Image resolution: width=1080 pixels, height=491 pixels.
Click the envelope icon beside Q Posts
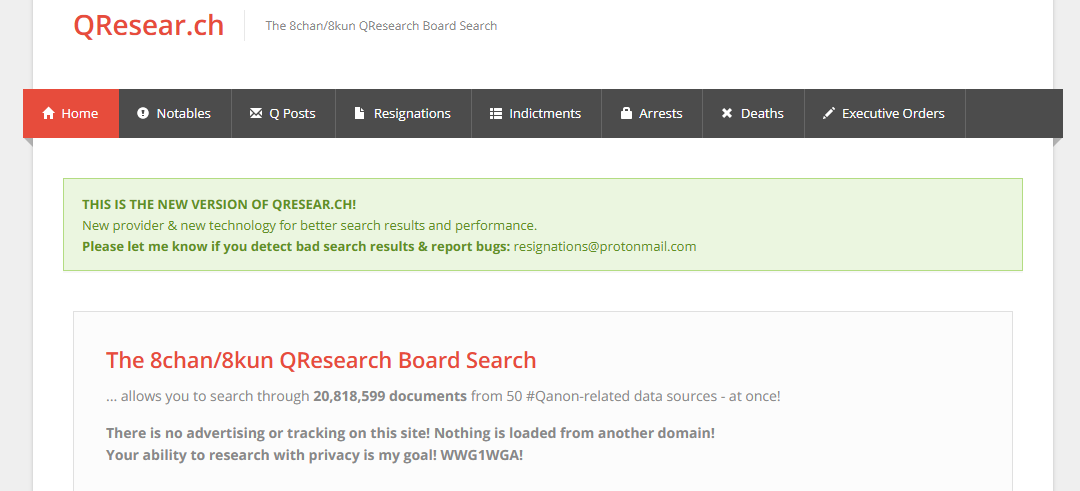pyautogui.click(x=256, y=114)
